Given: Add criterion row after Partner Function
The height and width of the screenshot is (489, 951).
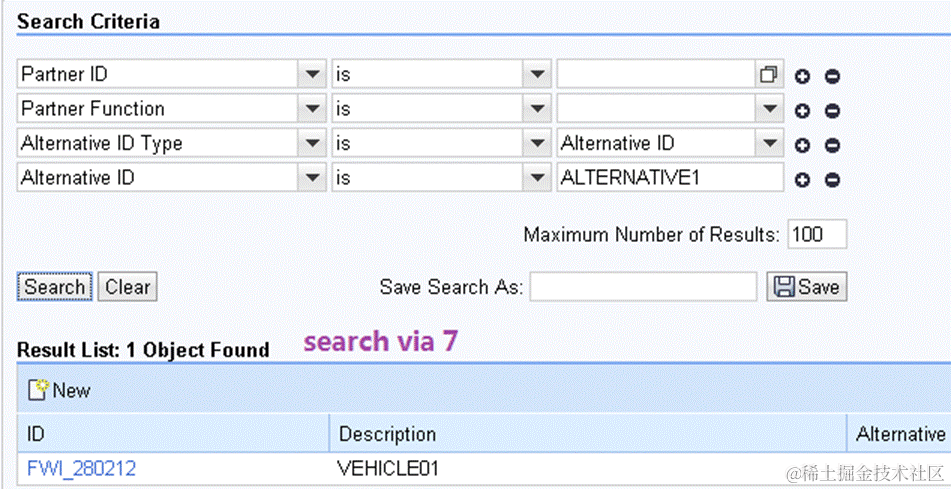Looking at the screenshot, I should click(x=803, y=111).
